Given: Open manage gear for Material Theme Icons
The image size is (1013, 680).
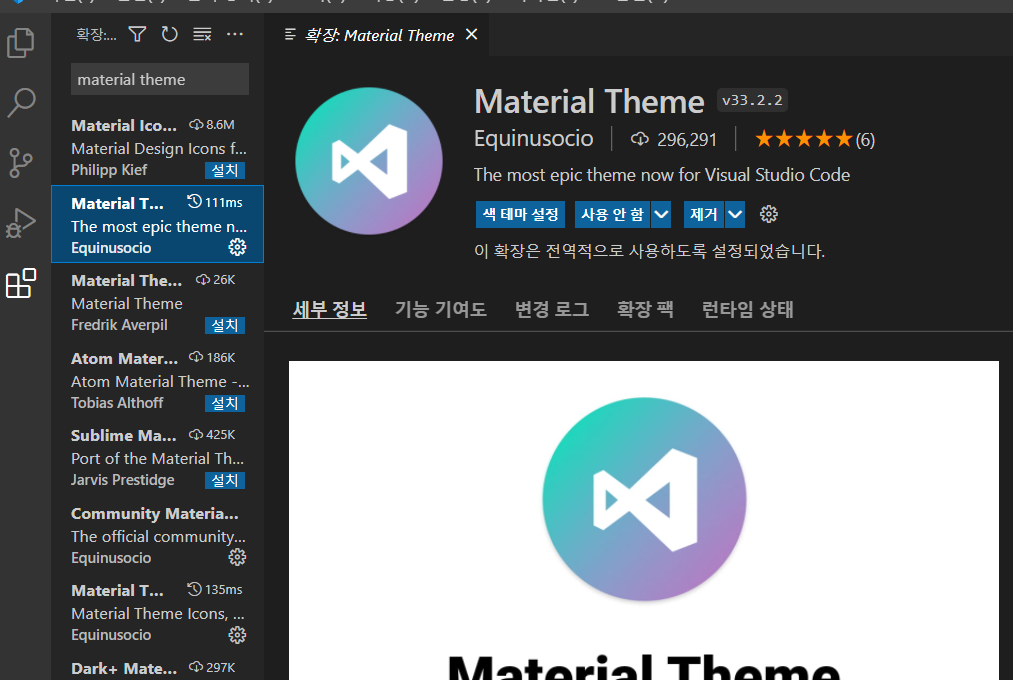Looking at the screenshot, I should click(237, 635).
